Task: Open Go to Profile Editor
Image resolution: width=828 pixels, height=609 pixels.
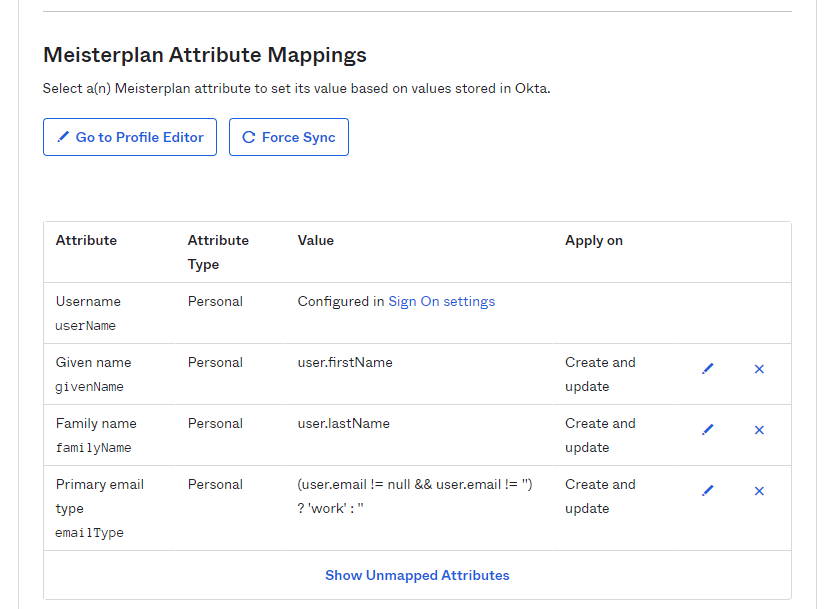Action: 130,137
